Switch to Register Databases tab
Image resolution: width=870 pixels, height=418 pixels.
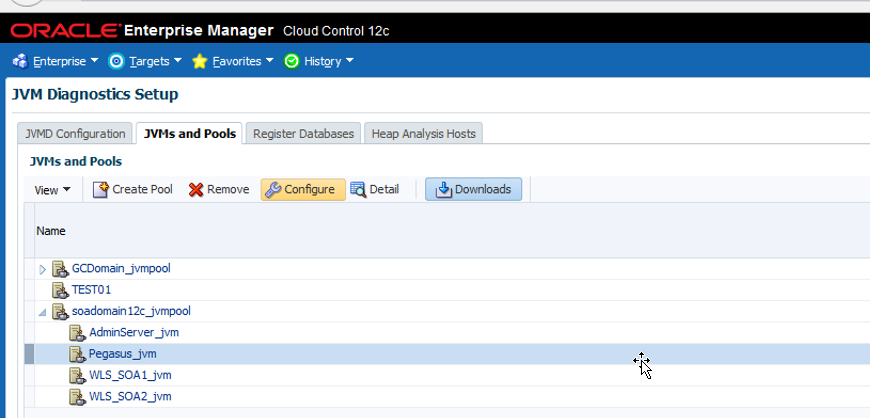pyautogui.click(x=304, y=134)
